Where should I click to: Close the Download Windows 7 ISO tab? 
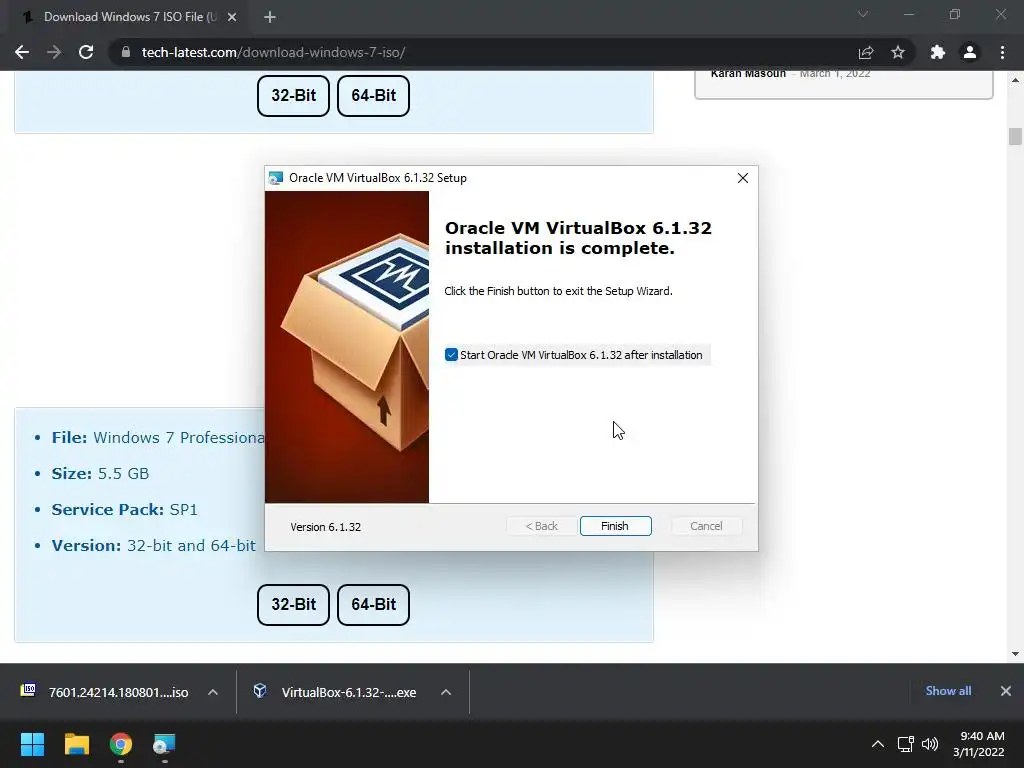coord(232,17)
